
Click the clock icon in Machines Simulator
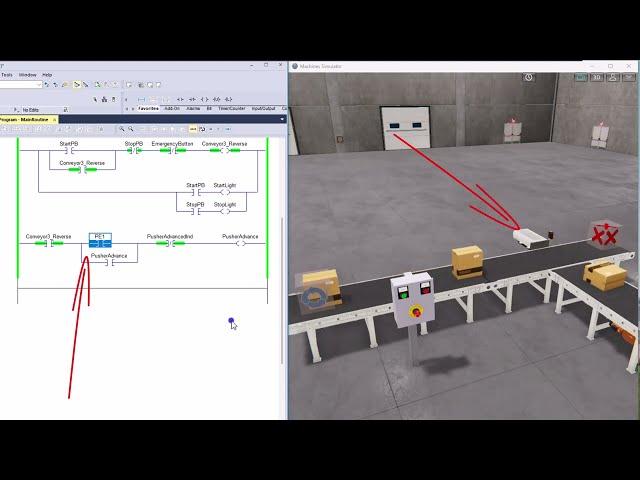529,77
